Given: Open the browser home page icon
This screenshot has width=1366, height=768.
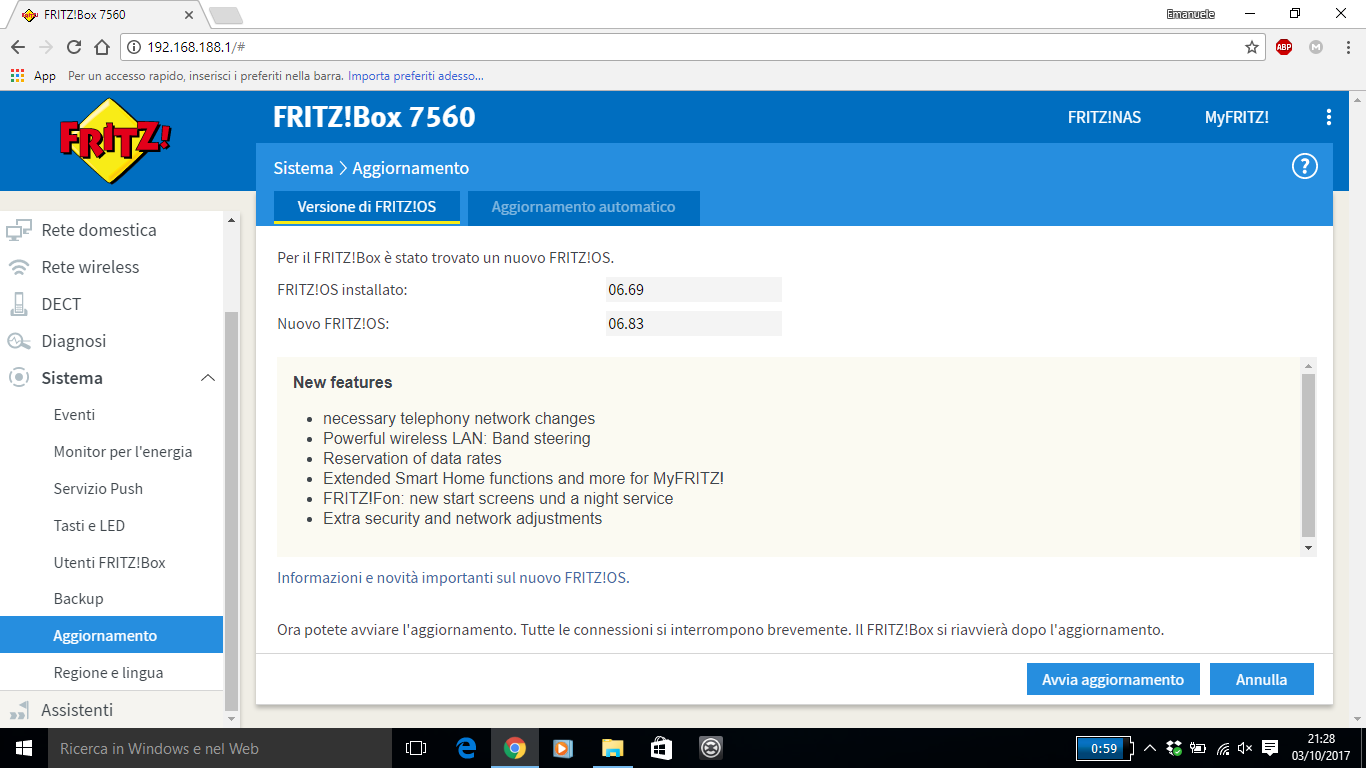Looking at the screenshot, I should [x=101, y=47].
